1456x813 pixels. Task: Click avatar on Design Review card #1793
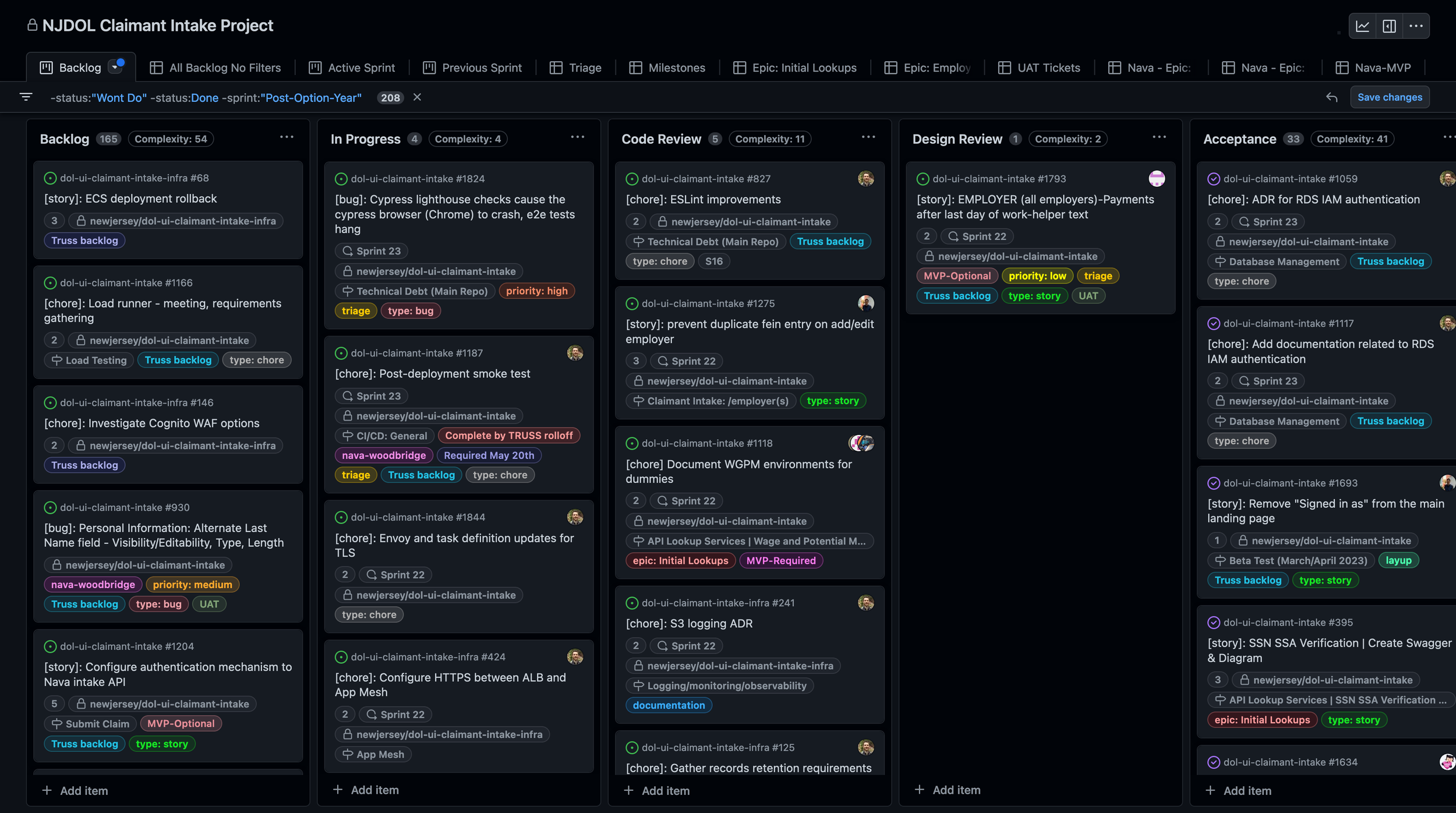click(x=1156, y=179)
